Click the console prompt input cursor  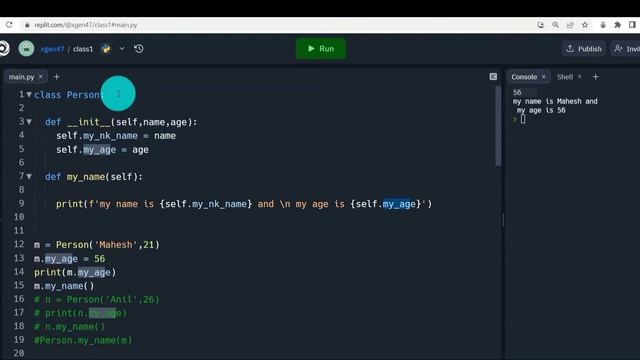pyautogui.click(x=523, y=120)
